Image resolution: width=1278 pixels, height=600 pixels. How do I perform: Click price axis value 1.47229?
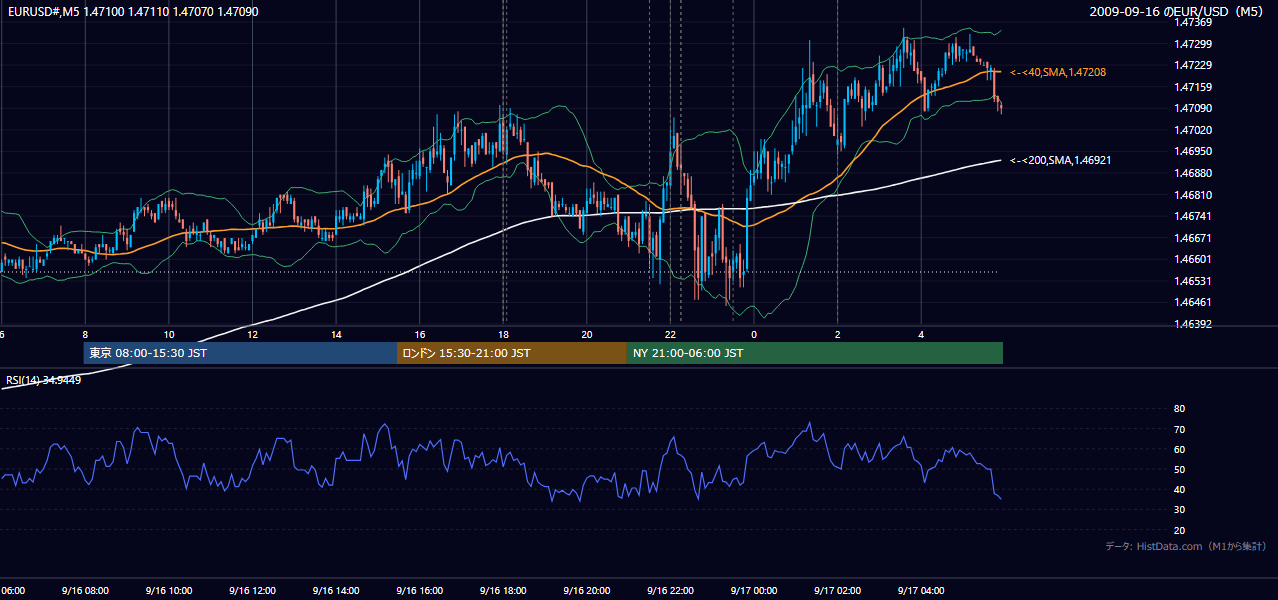[1193, 65]
